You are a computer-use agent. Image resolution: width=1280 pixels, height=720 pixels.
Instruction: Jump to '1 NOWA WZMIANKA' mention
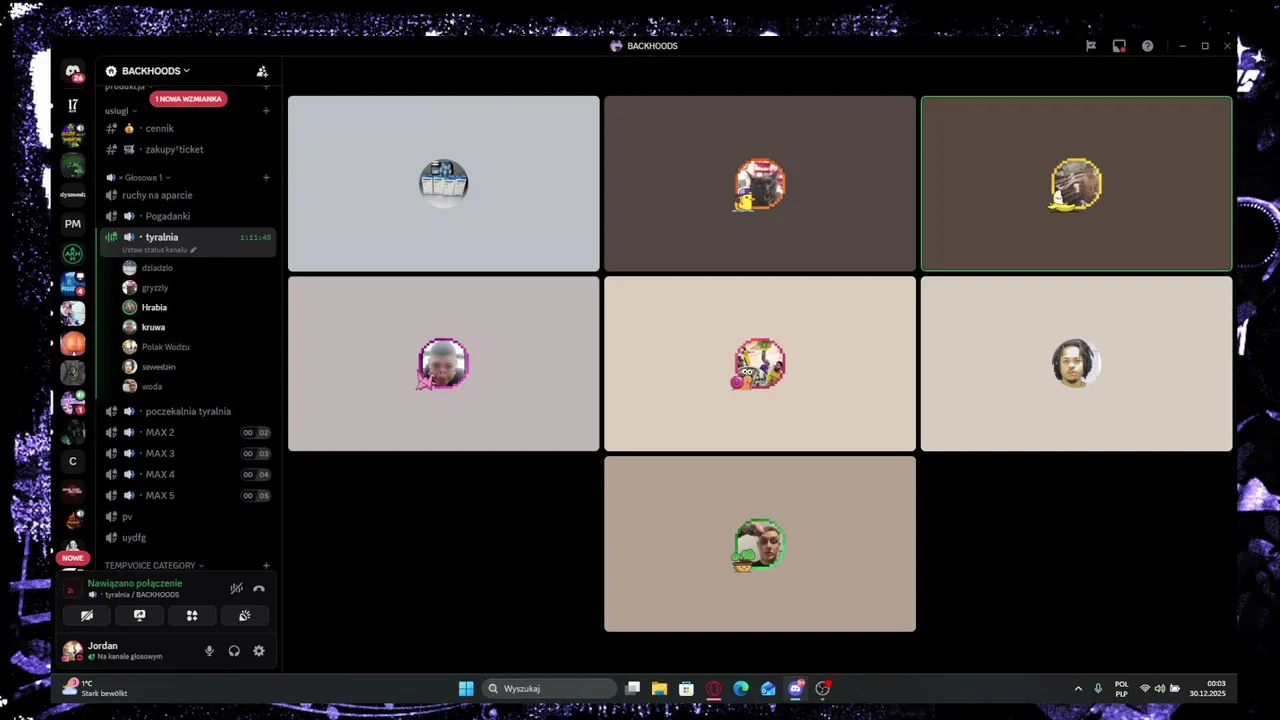coord(188,99)
